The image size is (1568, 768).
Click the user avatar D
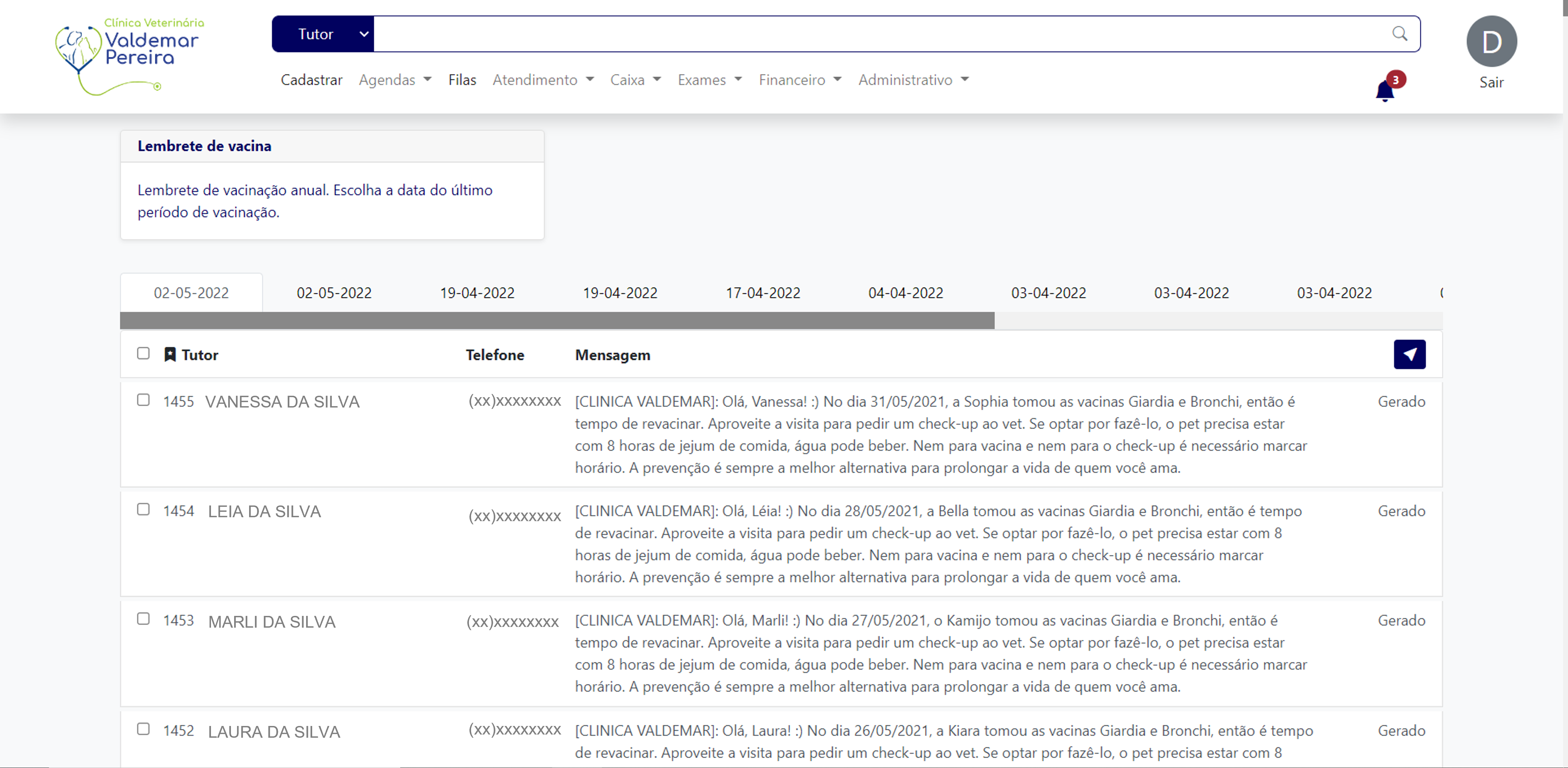1491,41
